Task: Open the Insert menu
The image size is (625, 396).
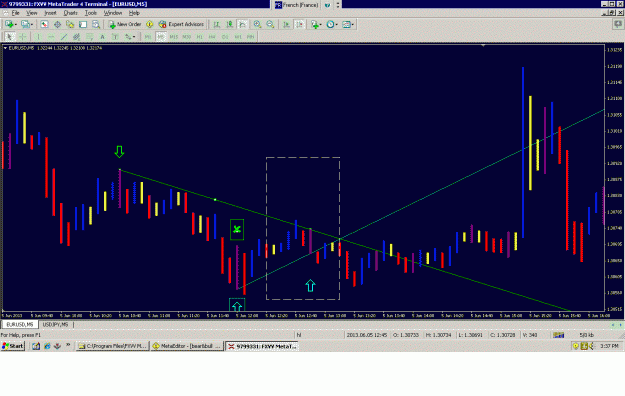Action: click(50, 13)
